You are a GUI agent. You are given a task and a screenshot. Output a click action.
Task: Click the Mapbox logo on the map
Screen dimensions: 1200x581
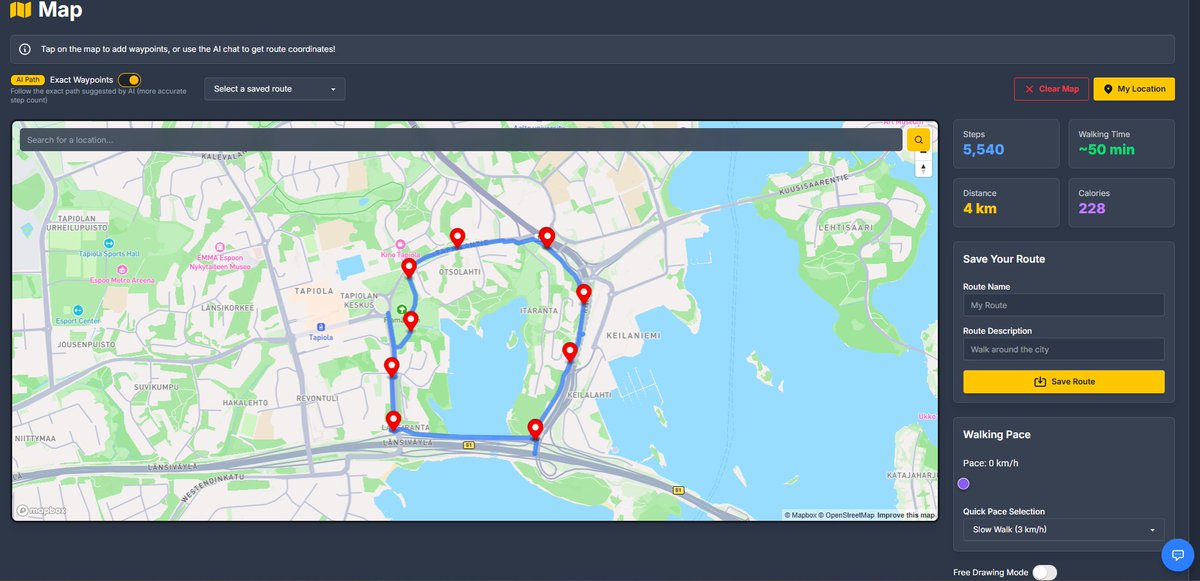tap(41, 510)
